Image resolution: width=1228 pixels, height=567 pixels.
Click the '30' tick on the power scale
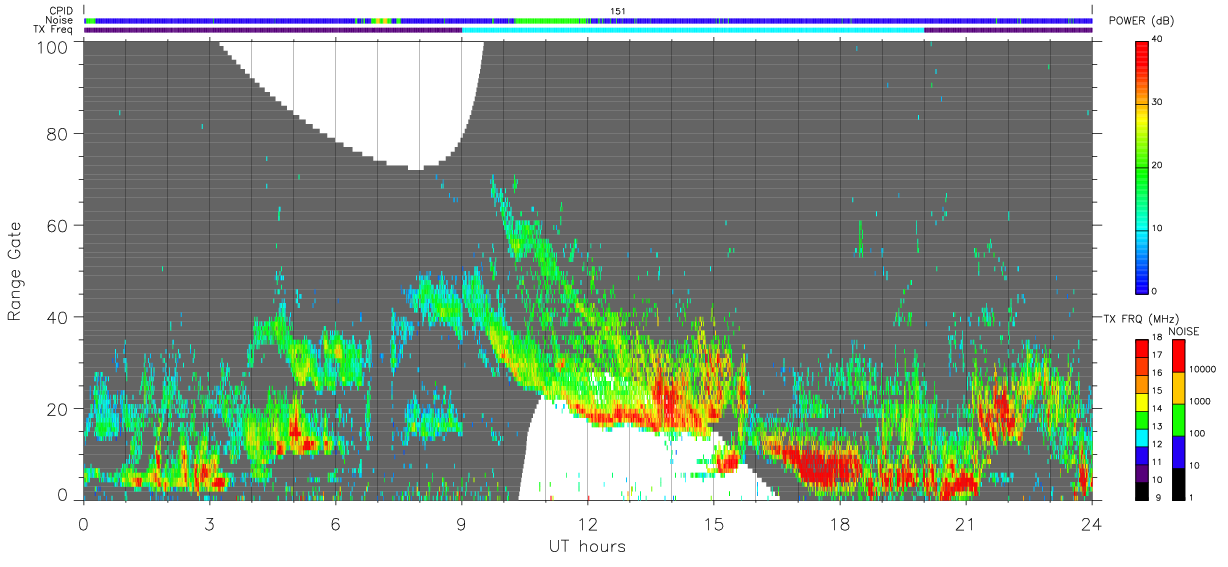point(1157,102)
